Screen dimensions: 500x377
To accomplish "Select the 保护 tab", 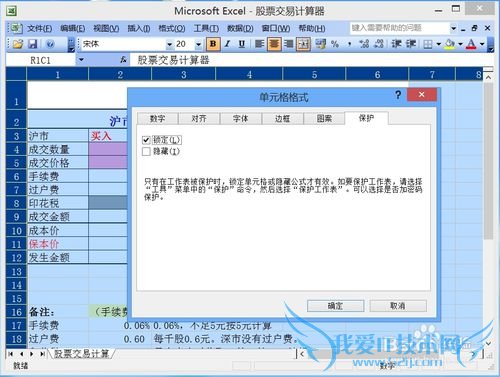I will pyautogui.click(x=366, y=118).
